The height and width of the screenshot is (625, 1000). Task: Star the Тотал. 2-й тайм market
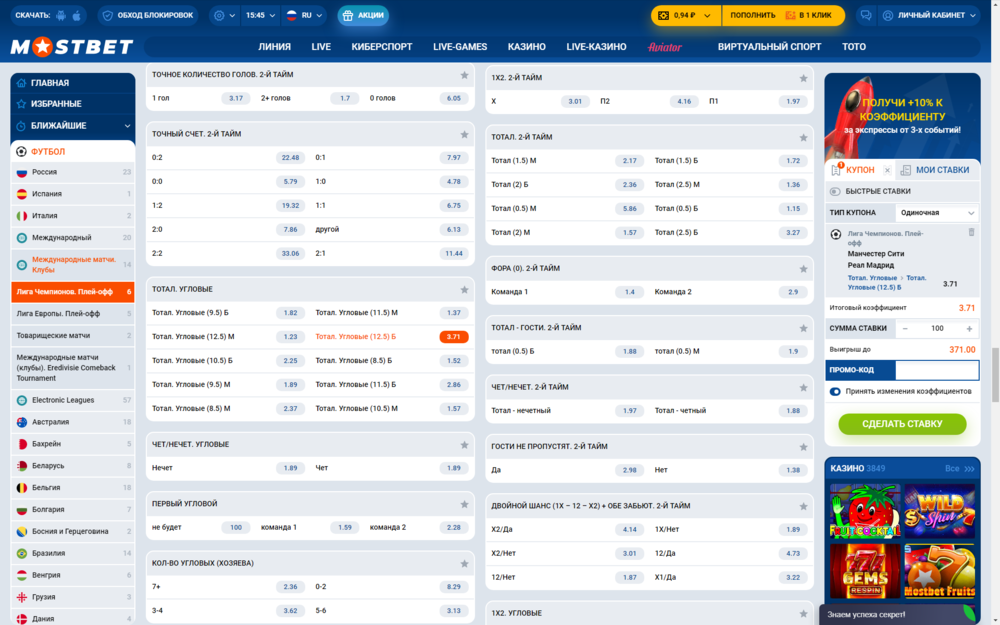(804, 138)
